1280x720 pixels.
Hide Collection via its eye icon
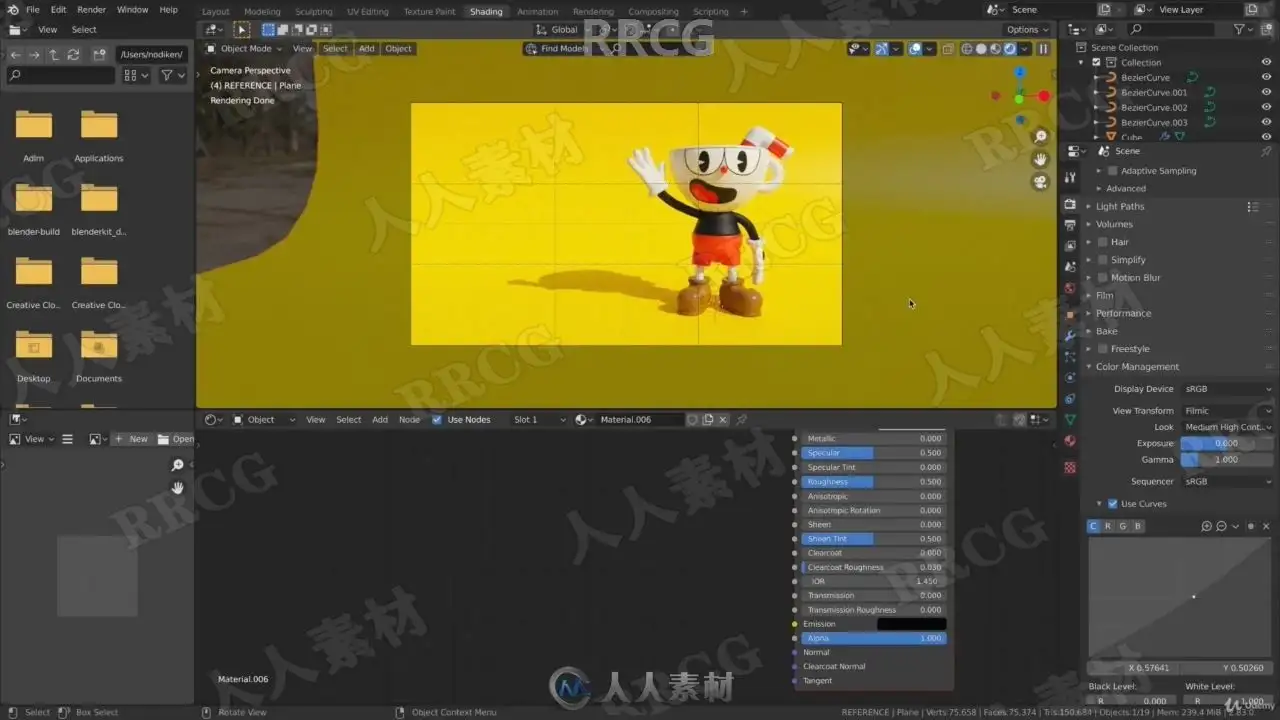point(1266,62)
